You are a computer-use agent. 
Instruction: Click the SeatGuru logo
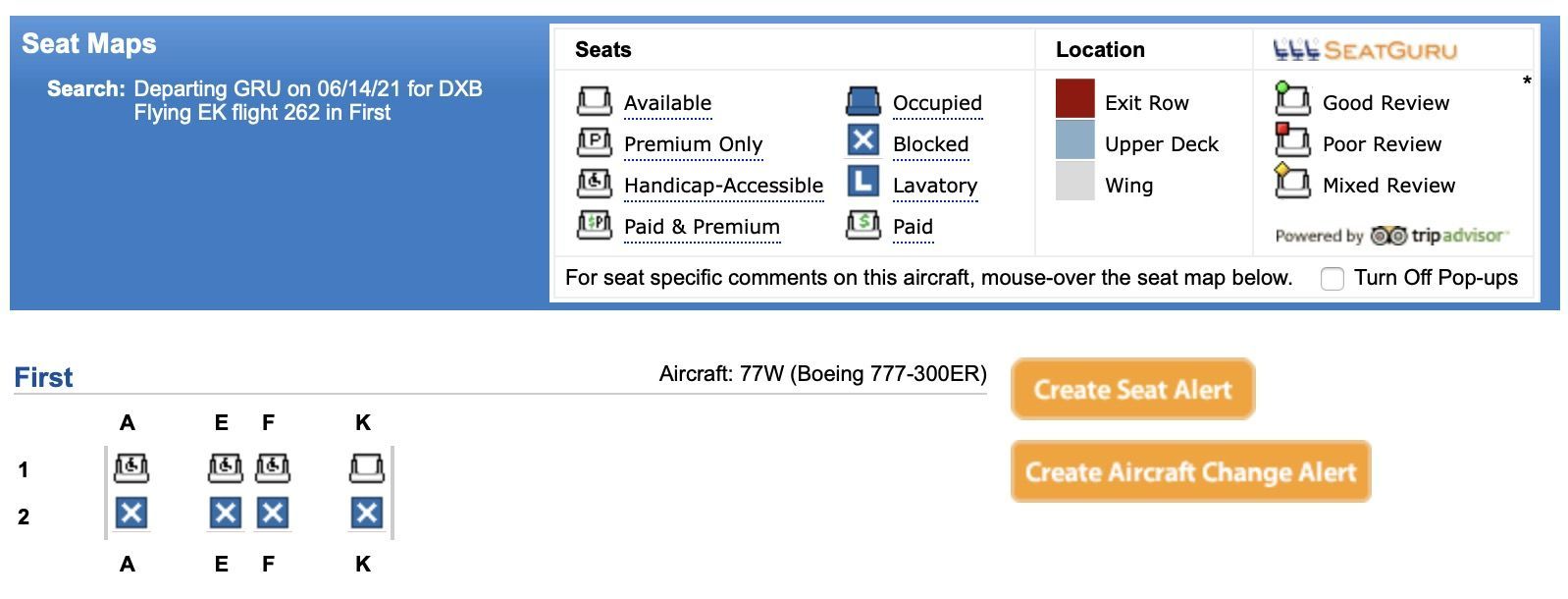(x=1365, y=50)
